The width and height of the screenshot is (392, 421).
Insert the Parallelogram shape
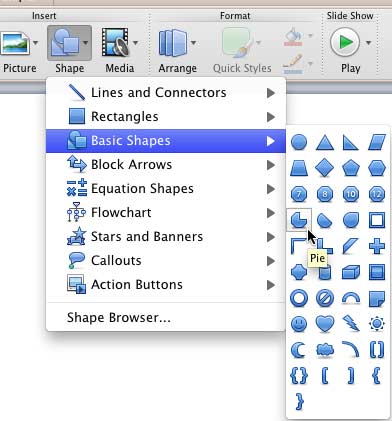click(377, 142)
